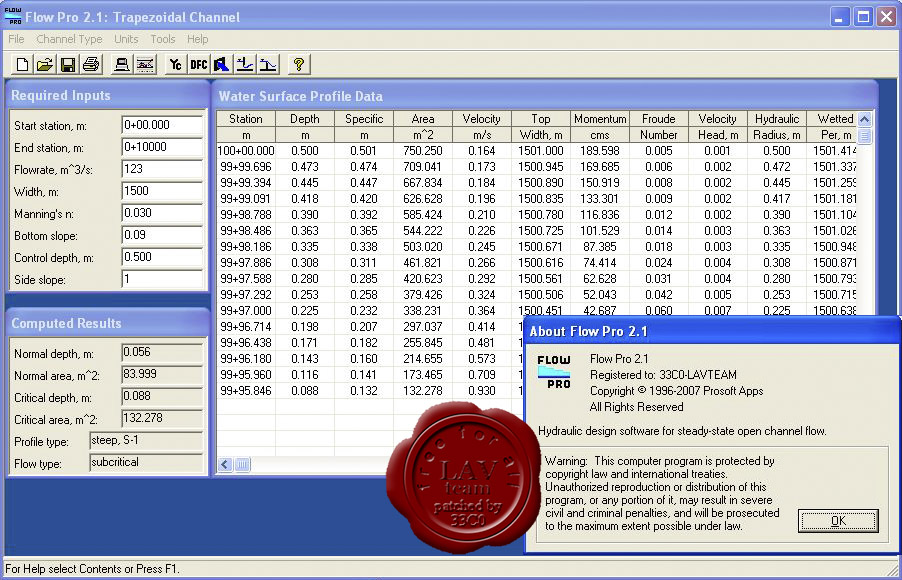Click top width cell 1500.890

[x=541, y=183]
